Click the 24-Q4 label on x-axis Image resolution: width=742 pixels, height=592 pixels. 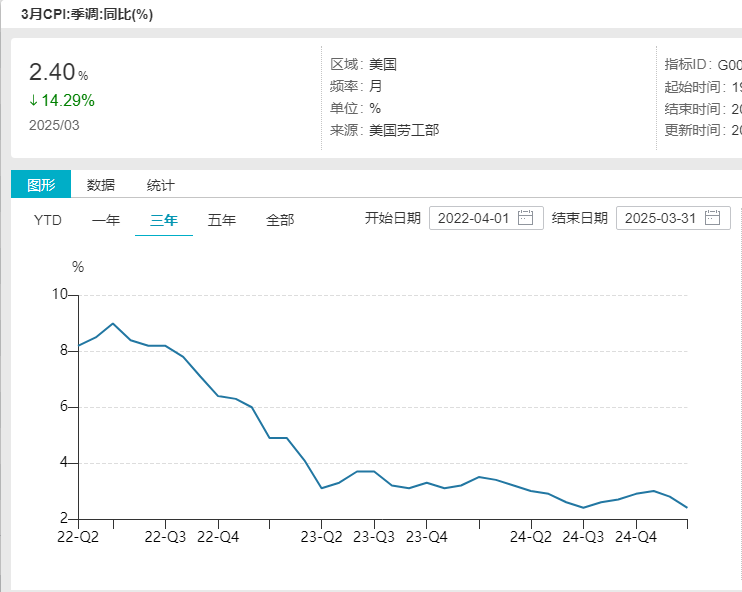click(635, 536)
